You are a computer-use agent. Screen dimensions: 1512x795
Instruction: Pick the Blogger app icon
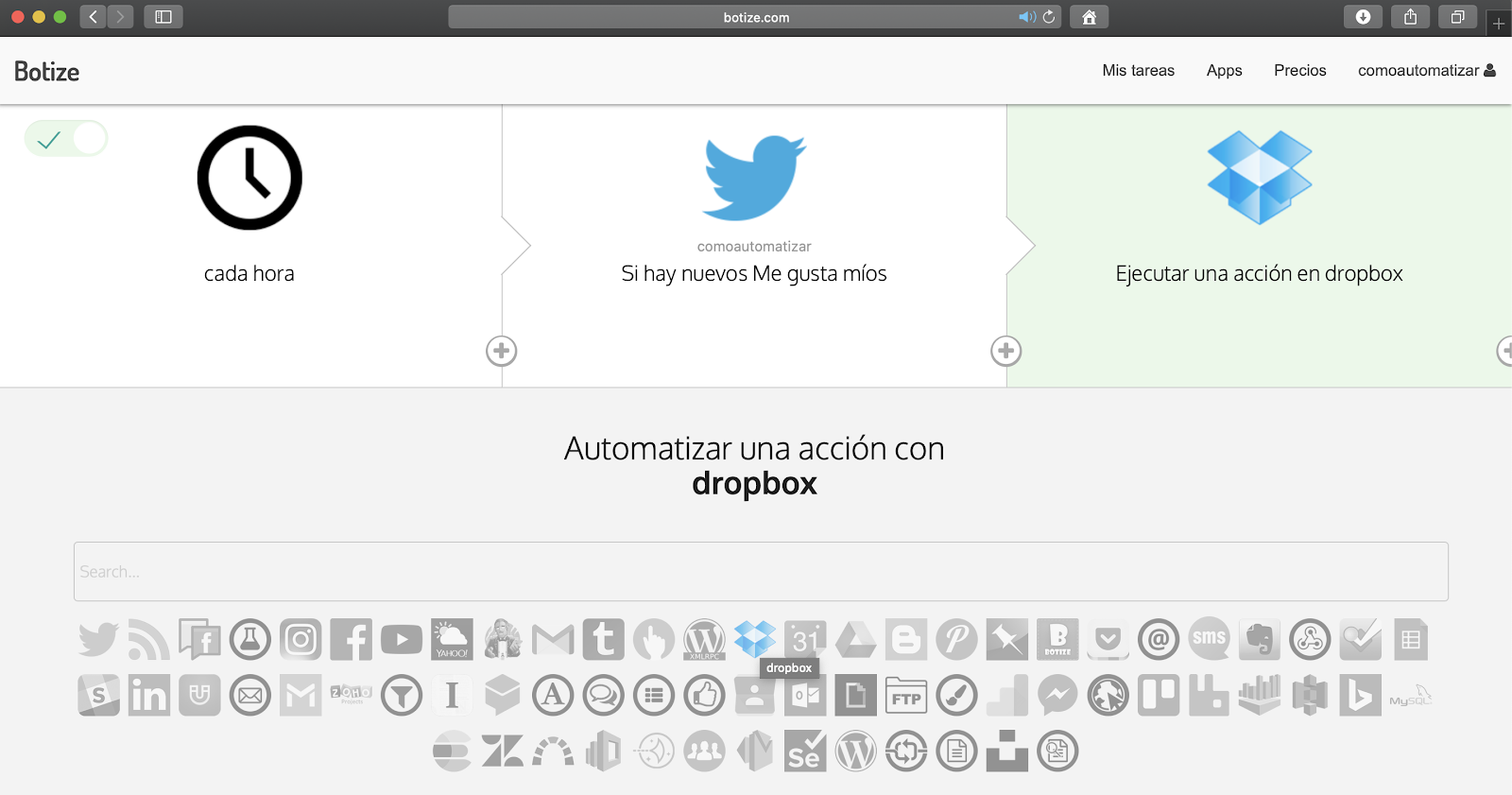tap(906, 640)
